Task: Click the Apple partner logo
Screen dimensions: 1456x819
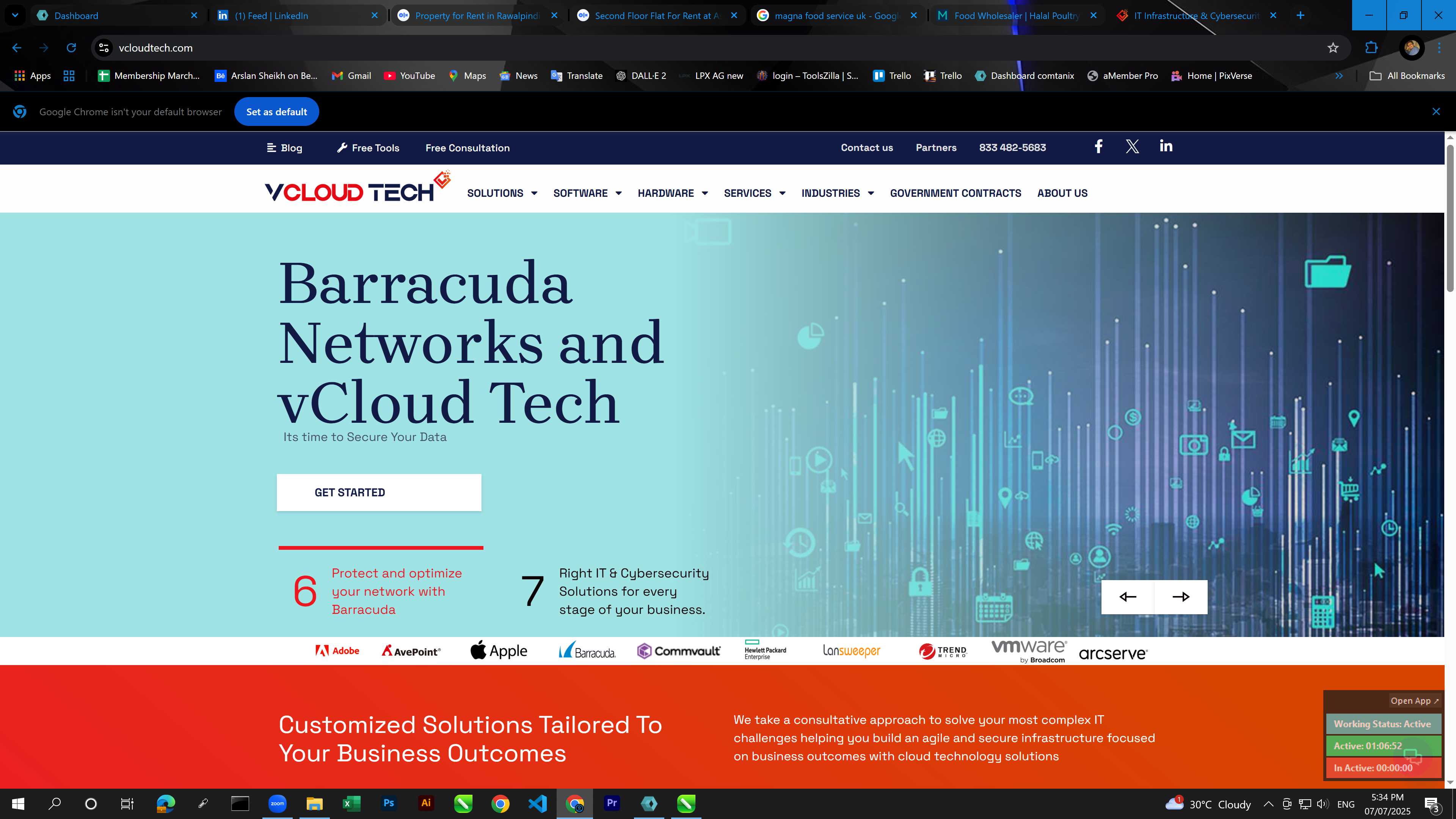Action: point(499,651)
